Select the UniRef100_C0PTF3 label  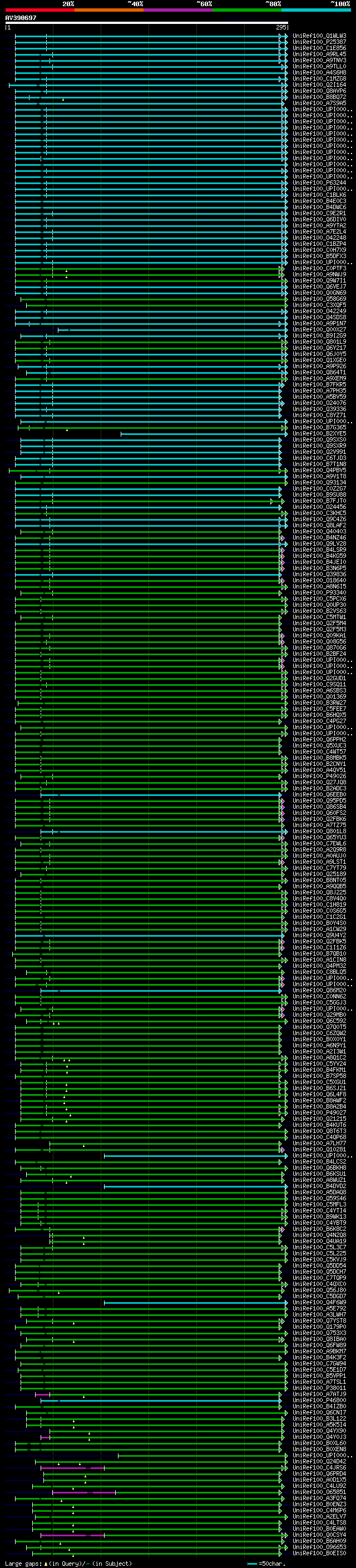tap(319, 269)
